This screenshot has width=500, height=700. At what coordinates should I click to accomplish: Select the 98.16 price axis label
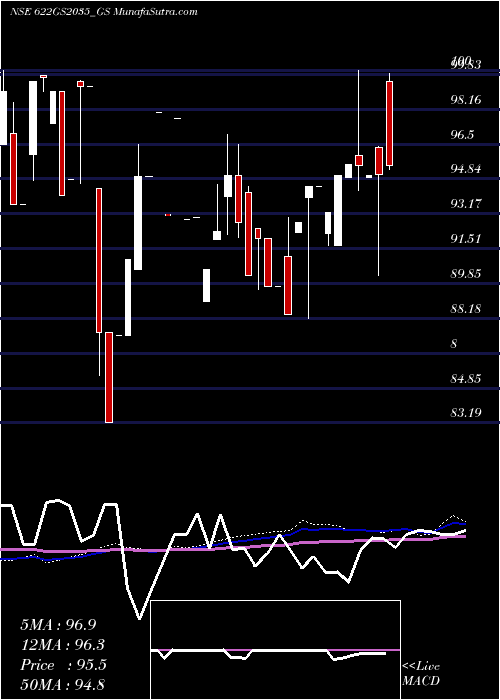coord(466,100)
